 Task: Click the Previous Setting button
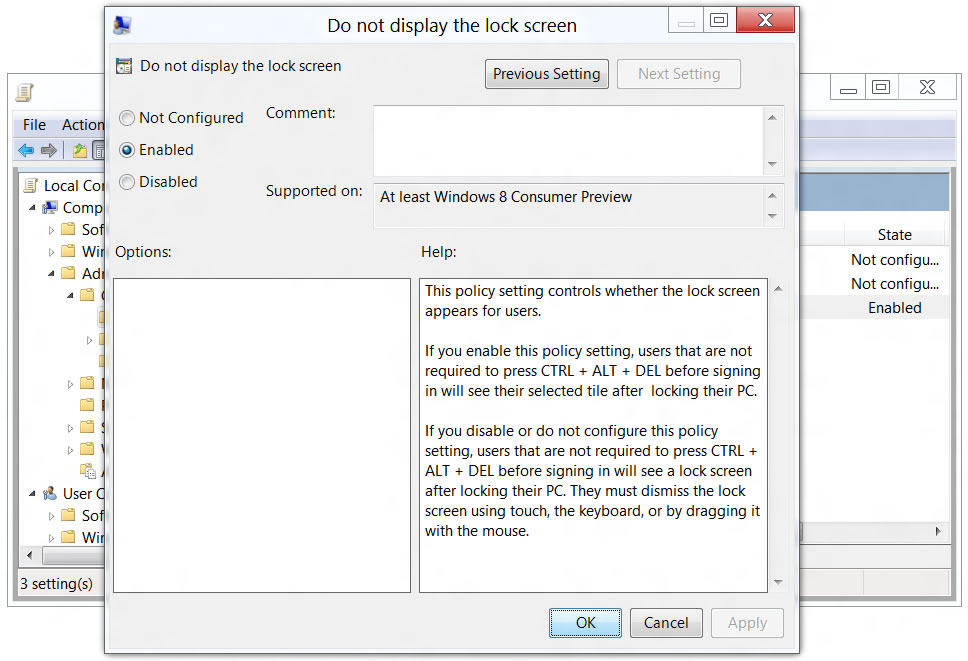click(546, 74)
